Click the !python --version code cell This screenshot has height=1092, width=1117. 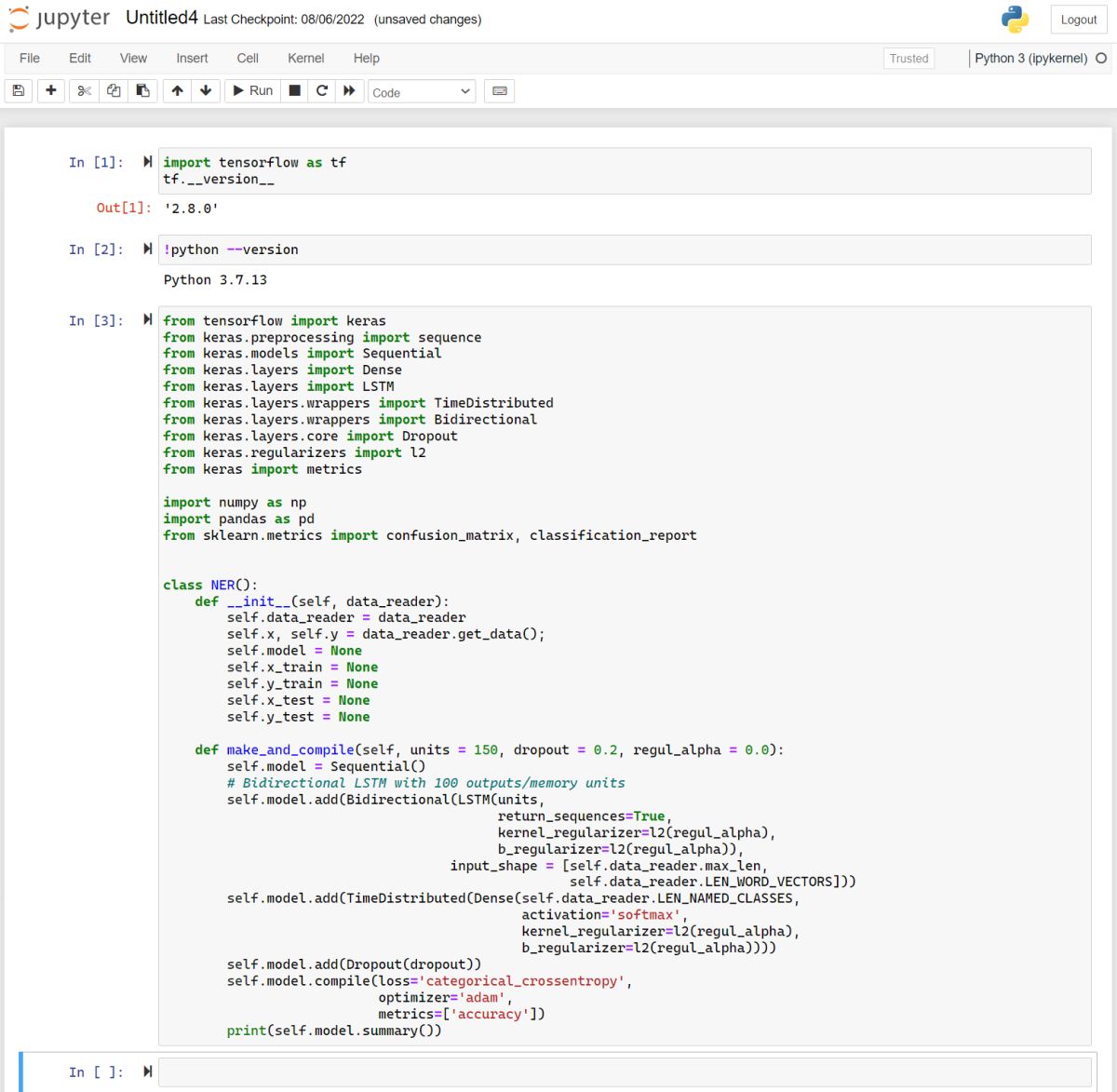pyautogui.click(x=625, y=249)
